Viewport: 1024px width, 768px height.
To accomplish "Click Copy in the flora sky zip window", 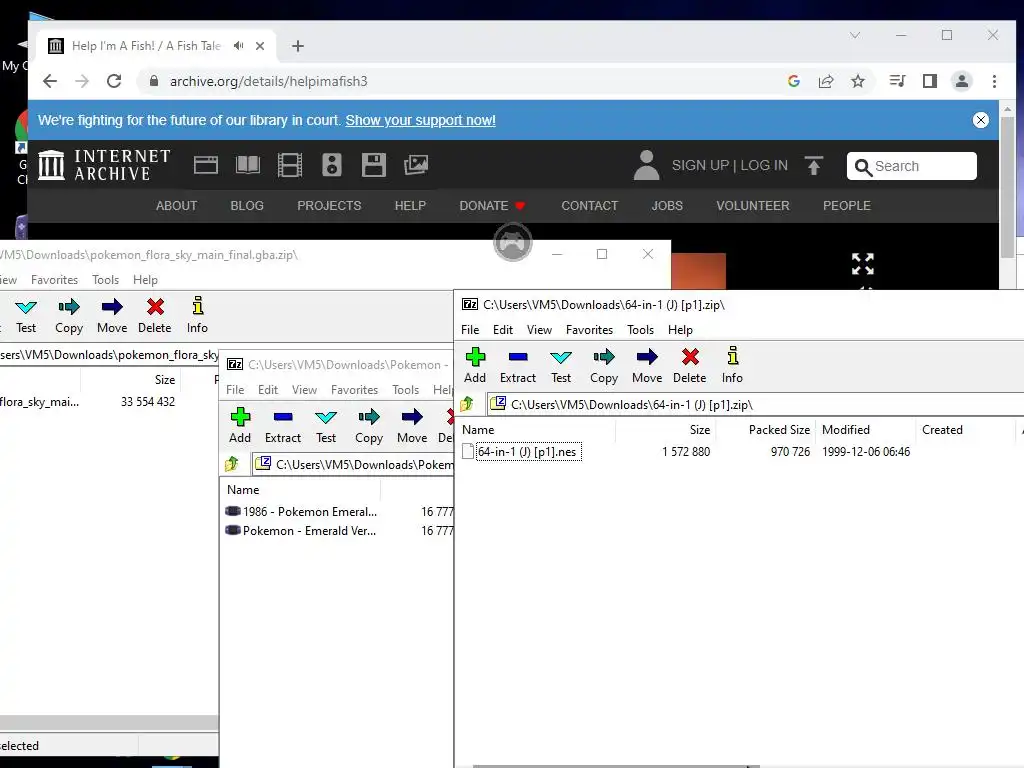I will 69,315.
